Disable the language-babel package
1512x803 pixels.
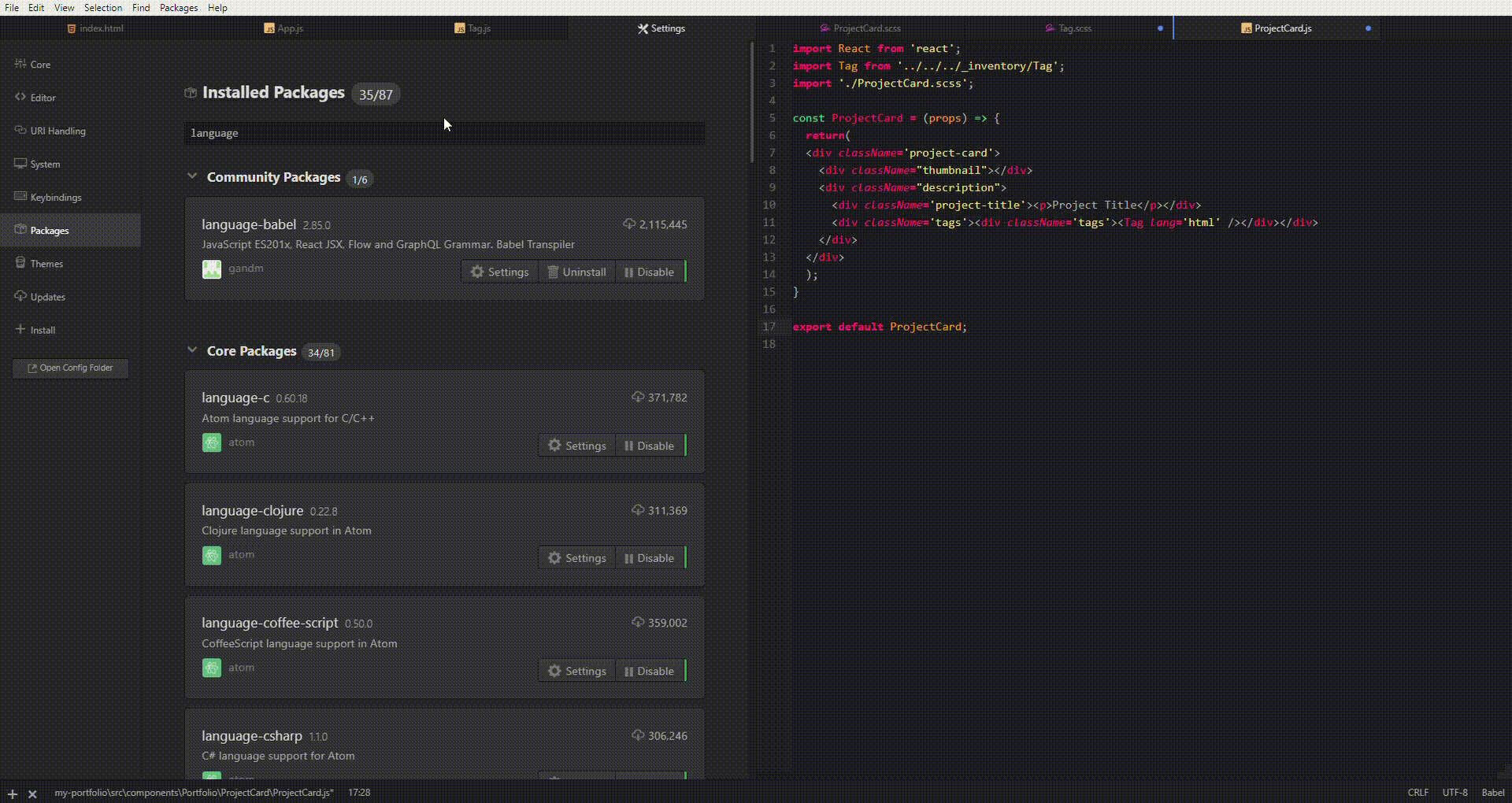(x=650, y=272)
